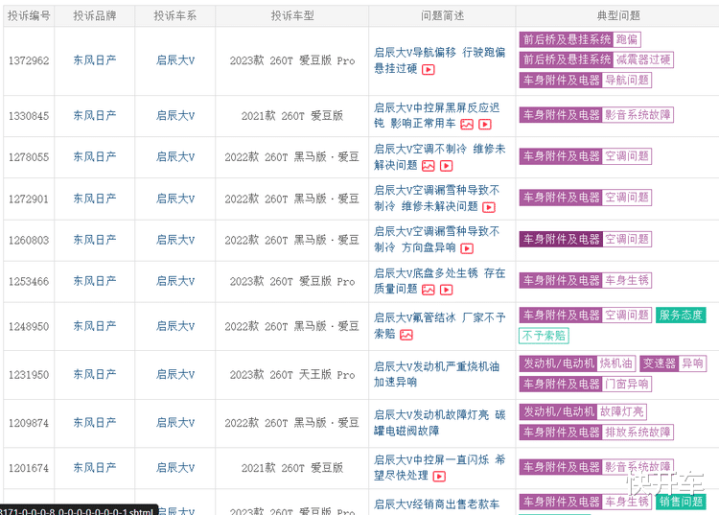Open complaint 启辰大V空调漏雪种 方向盘异响

coord(437,239)
